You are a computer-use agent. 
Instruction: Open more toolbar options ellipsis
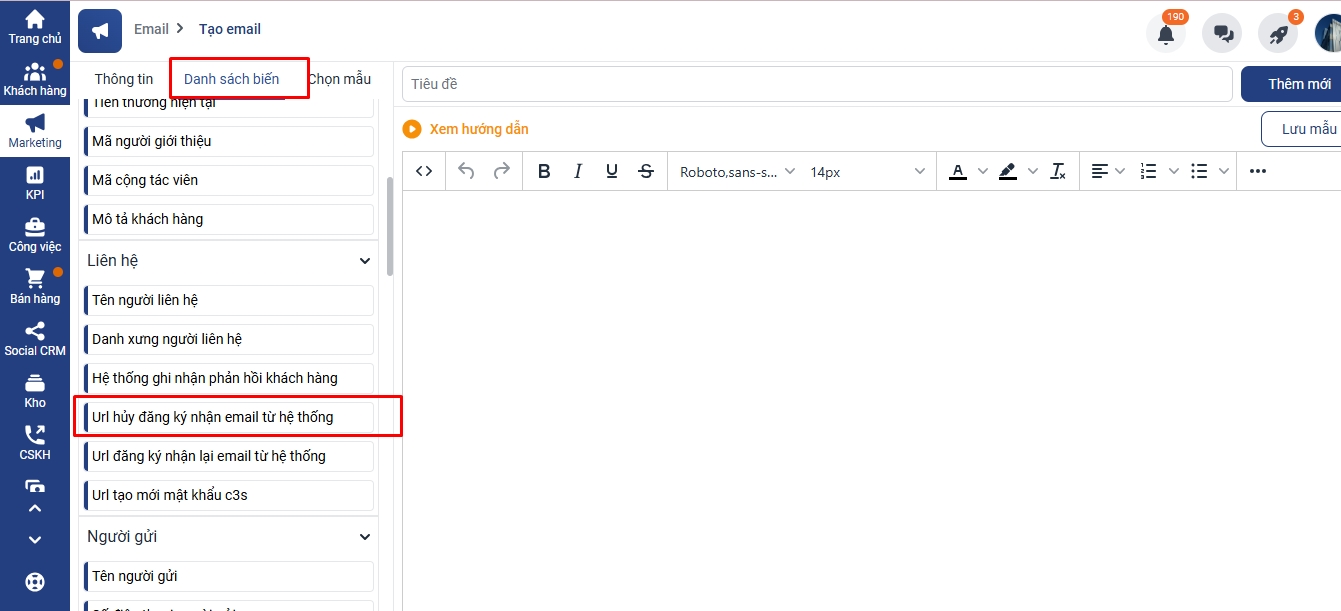point(1258,171)
